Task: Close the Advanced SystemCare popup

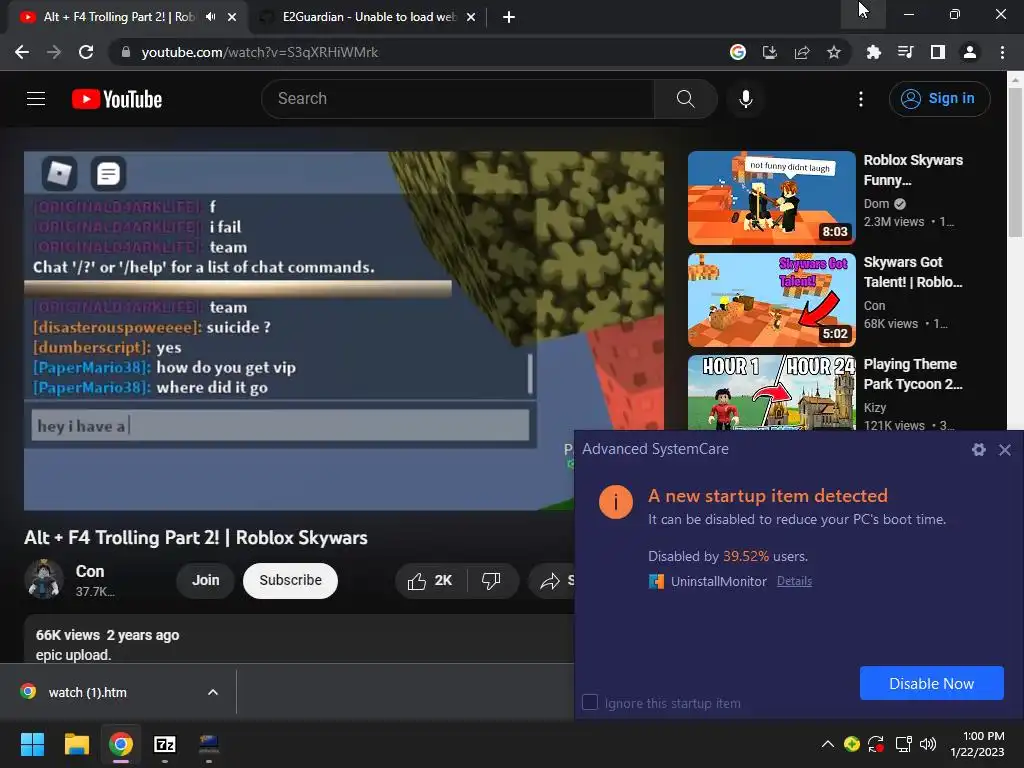Action: 1005,449
